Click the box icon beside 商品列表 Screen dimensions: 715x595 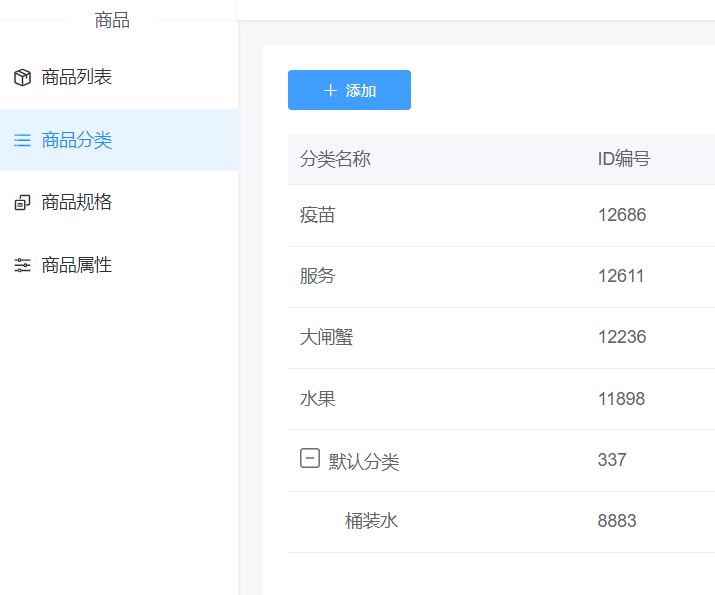[22, 78]
